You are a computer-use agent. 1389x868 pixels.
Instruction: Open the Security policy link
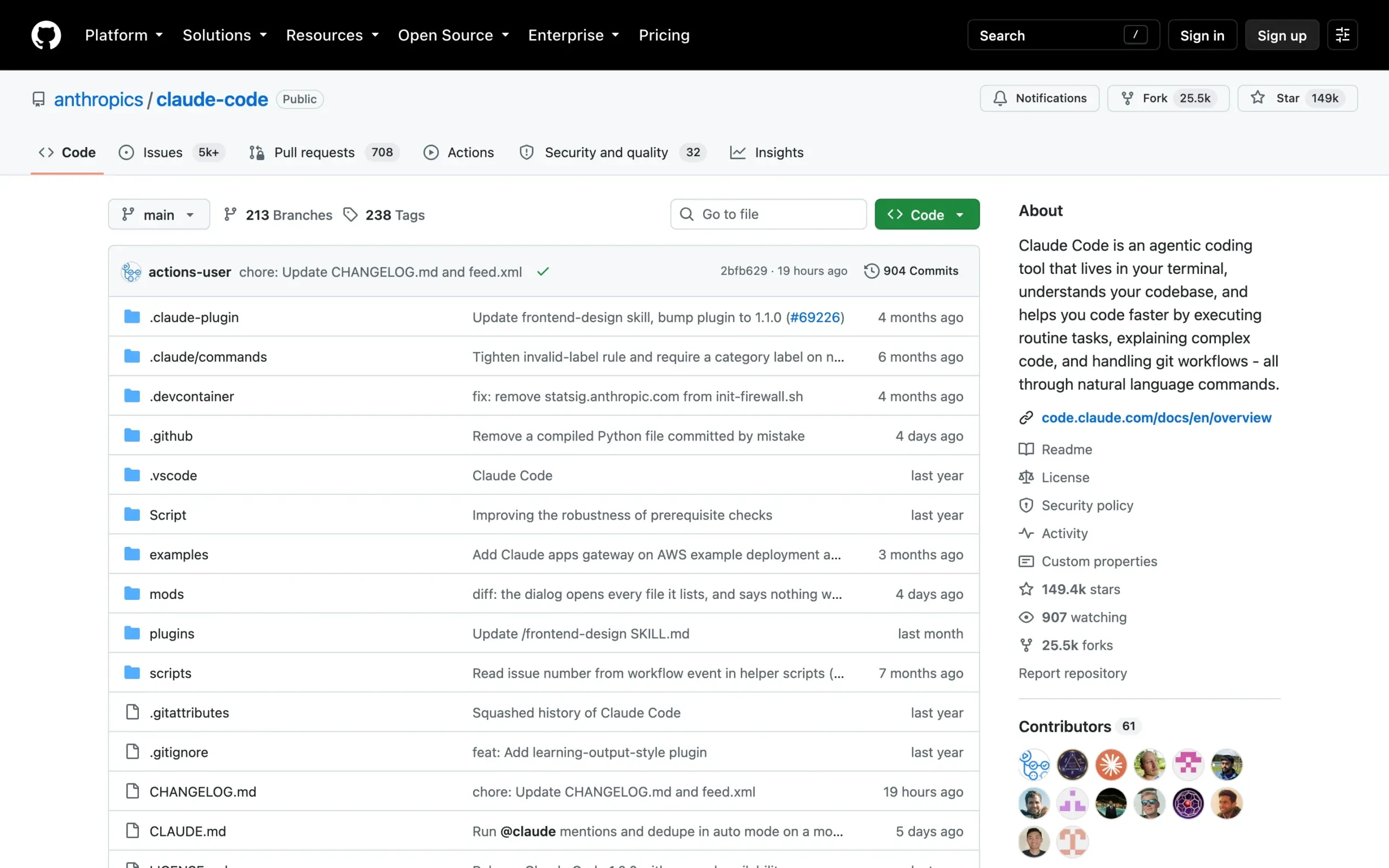click(x=1076, y=506)
